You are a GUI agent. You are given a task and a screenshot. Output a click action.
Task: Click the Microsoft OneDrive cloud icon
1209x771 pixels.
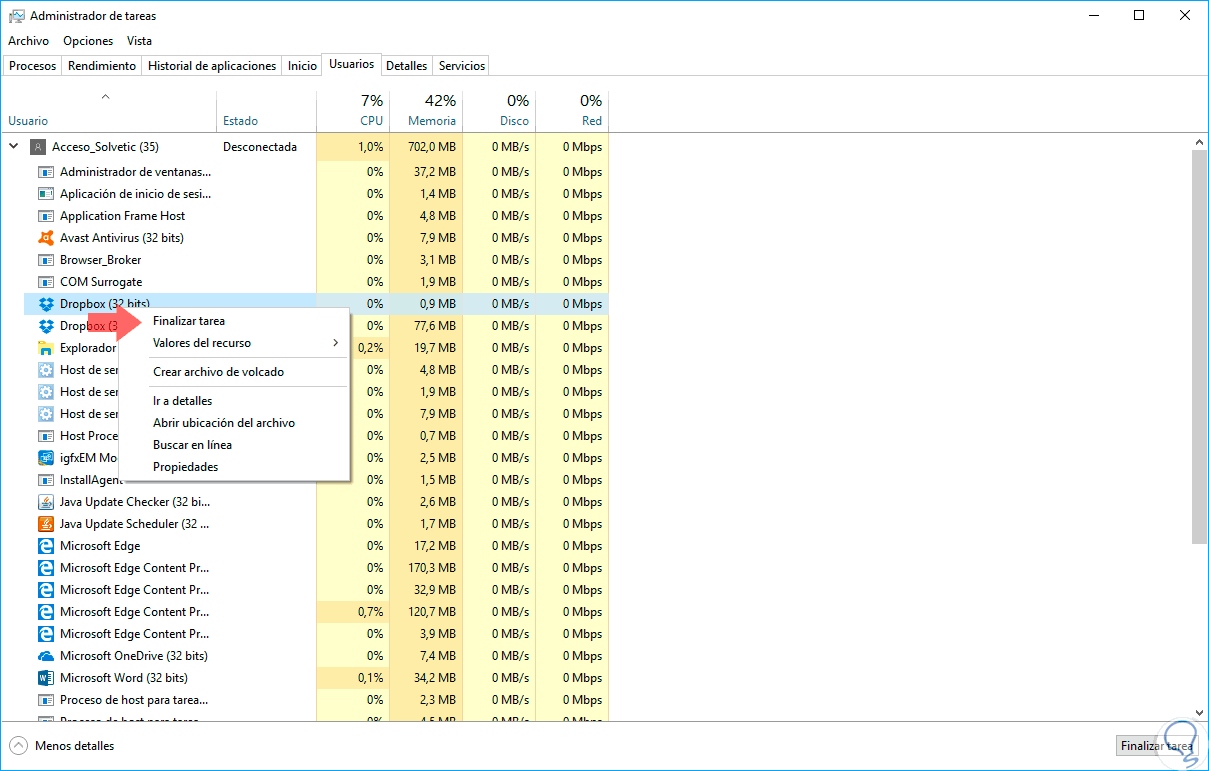click(x=45, y=656)
